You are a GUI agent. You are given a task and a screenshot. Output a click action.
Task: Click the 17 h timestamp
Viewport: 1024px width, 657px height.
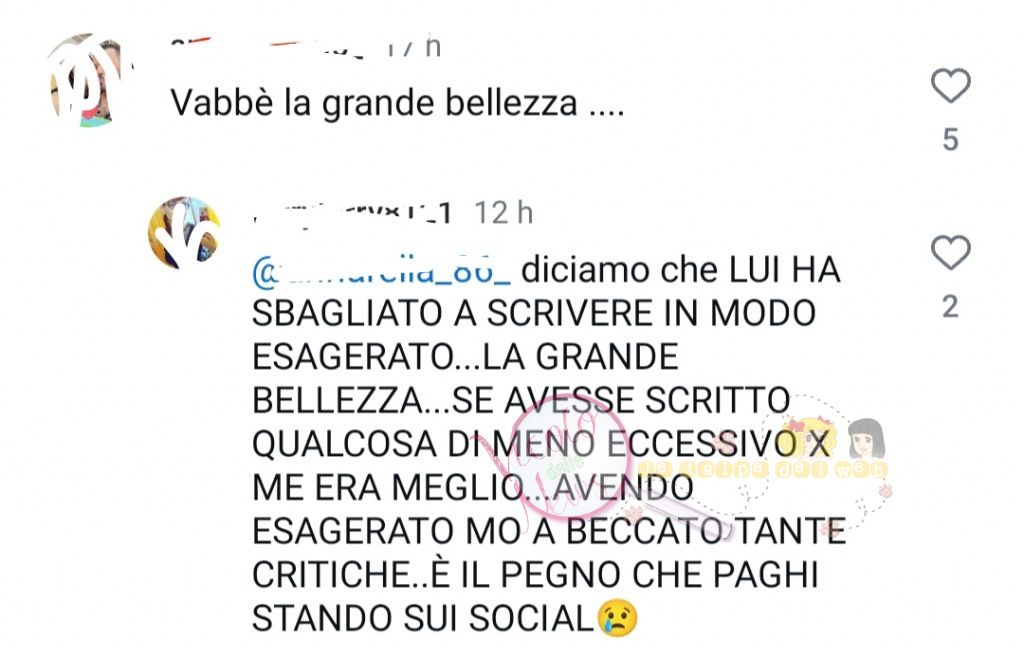pyautogui.click(x=415, y=47)
